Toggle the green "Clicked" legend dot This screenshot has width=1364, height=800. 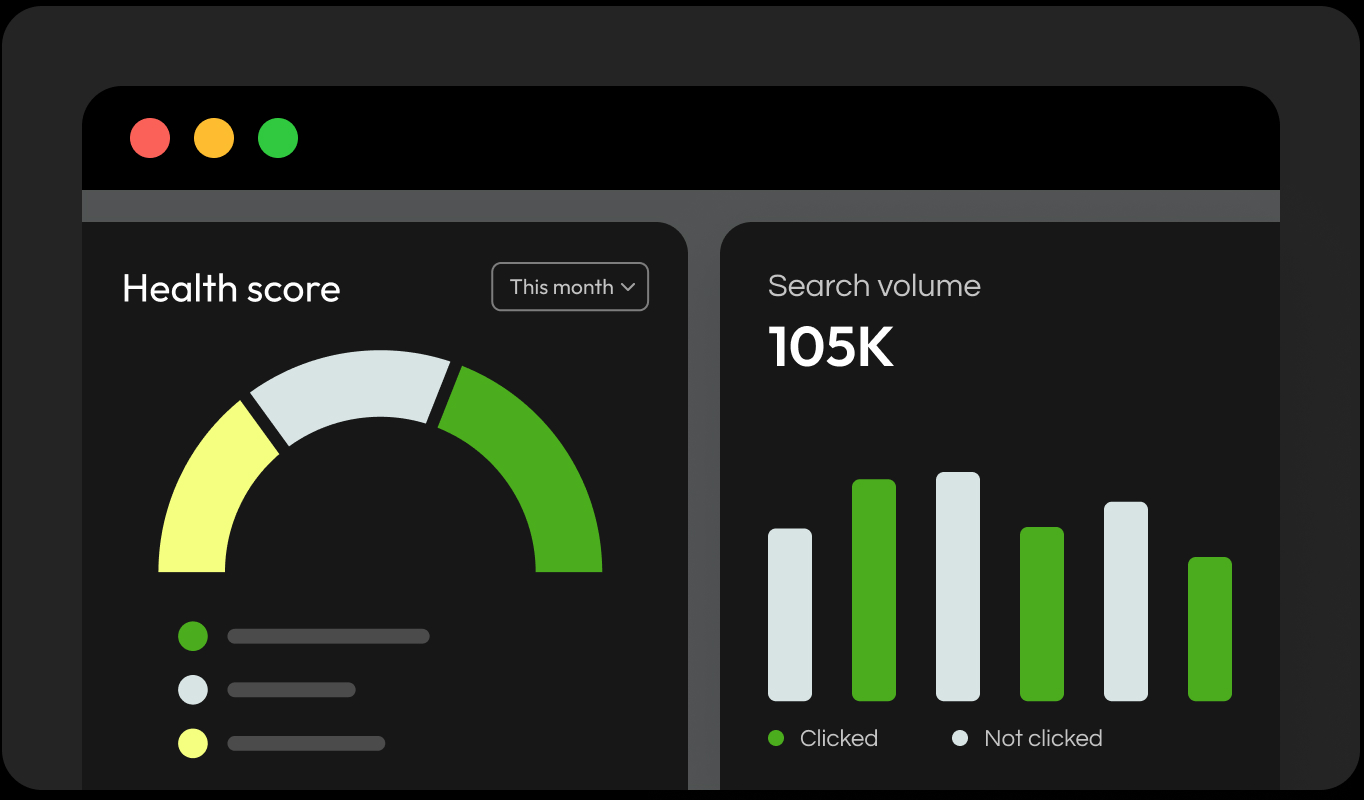coord(776,739)
